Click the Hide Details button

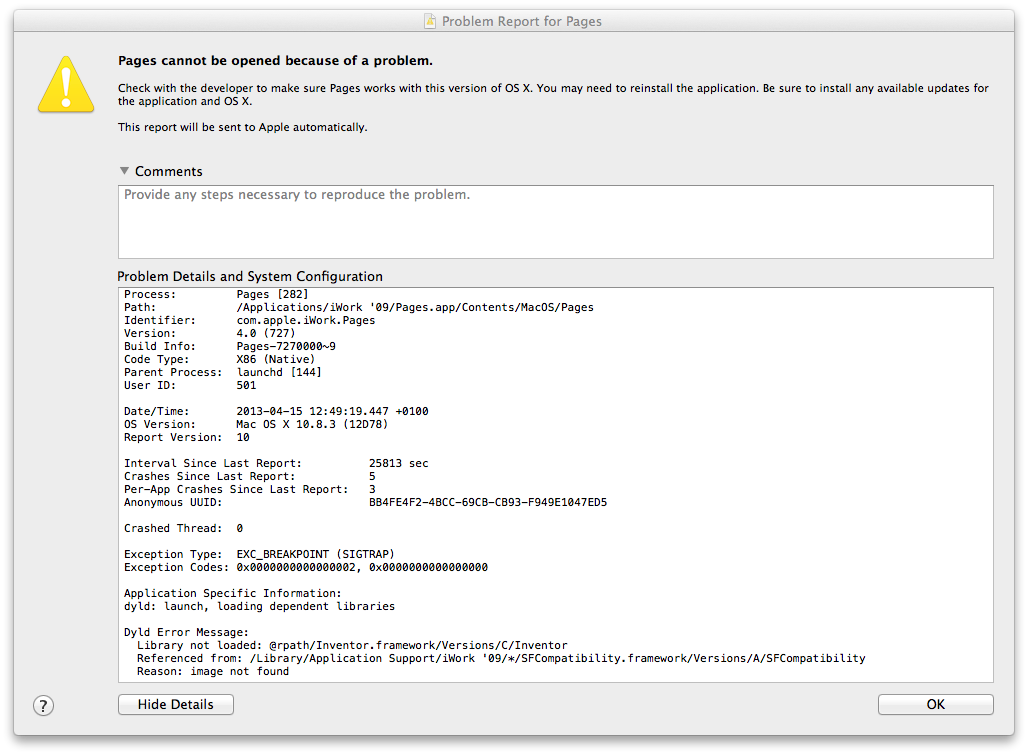[x=176, y=705]
